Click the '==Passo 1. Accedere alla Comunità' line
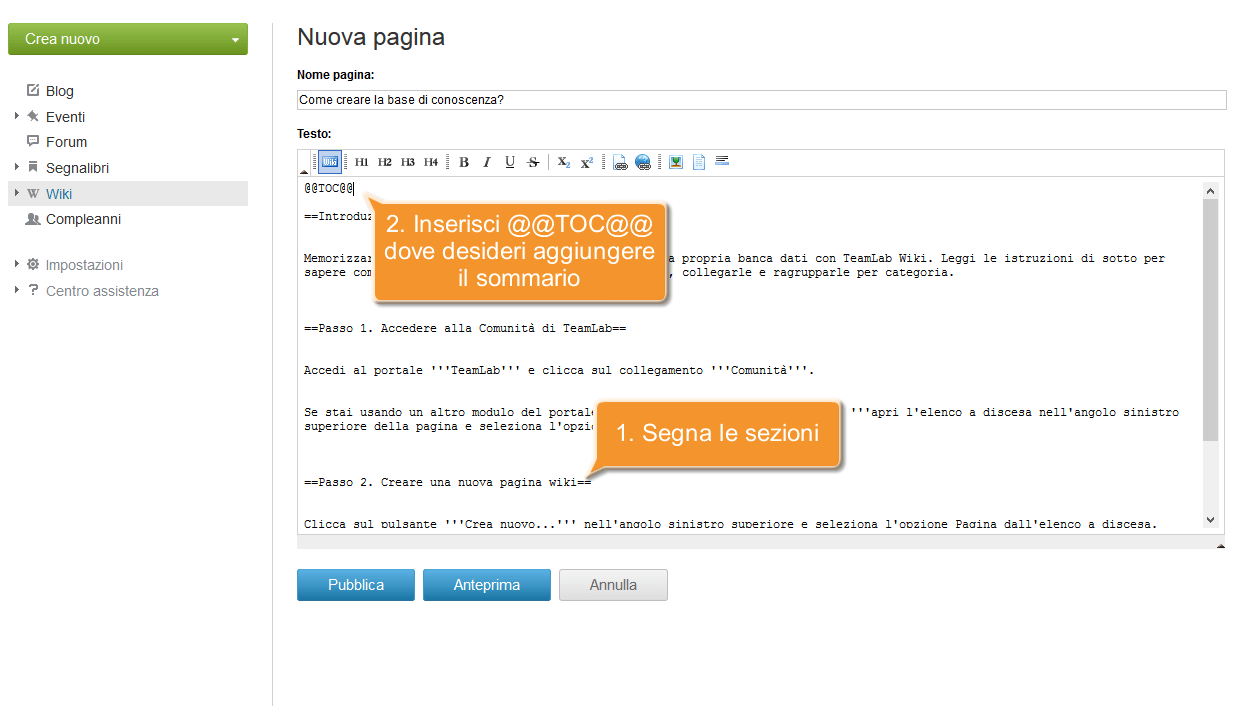Screen dimensions: 1238x706 pyautogui.click(x=465, y=328)
